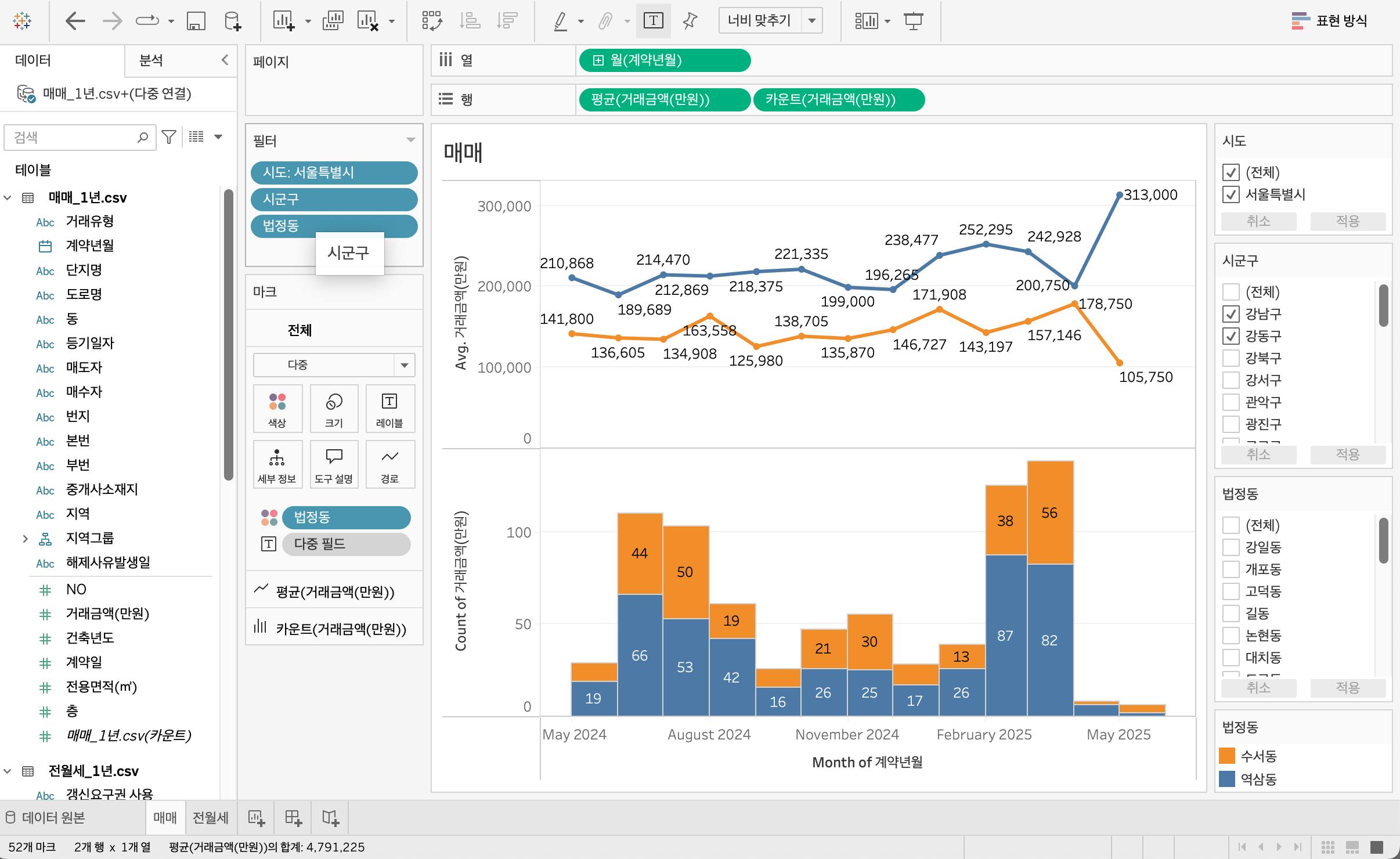
Task: Click the data pane 검색 search field
Action: click(x=73, y=138)
